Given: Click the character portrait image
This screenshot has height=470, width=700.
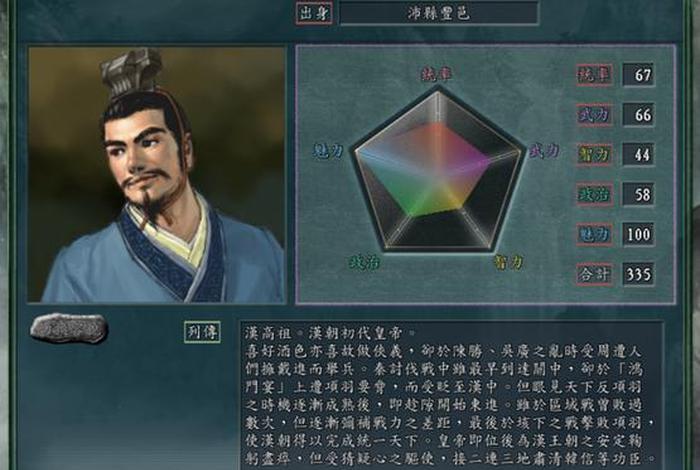Looking at the screenshot, I should [157, 175].
